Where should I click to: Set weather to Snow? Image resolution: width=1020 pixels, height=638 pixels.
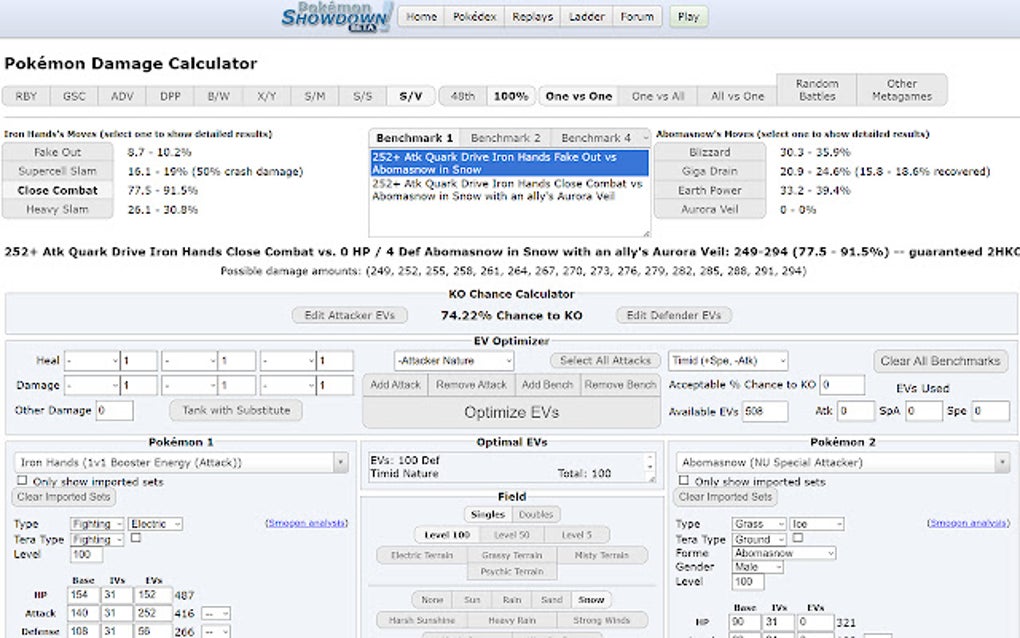(x=591, y=600)
